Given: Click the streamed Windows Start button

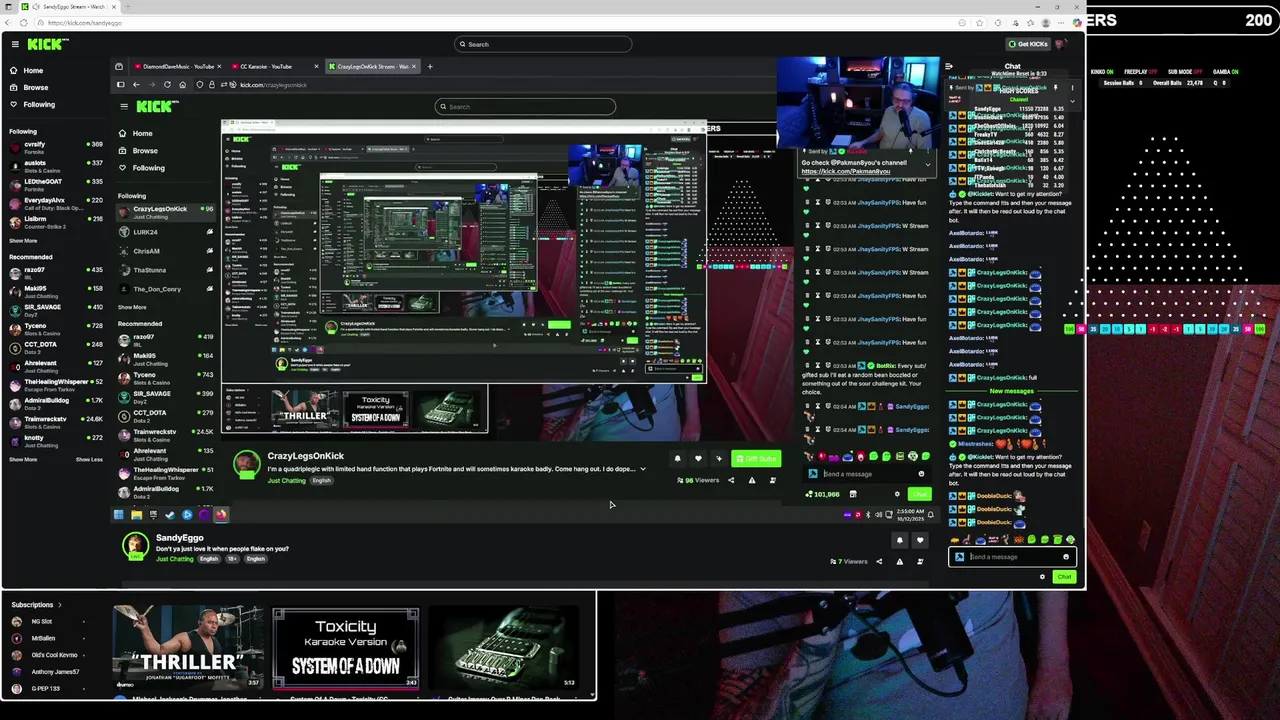Looking at the screenshot, I should tap(118, 515).
